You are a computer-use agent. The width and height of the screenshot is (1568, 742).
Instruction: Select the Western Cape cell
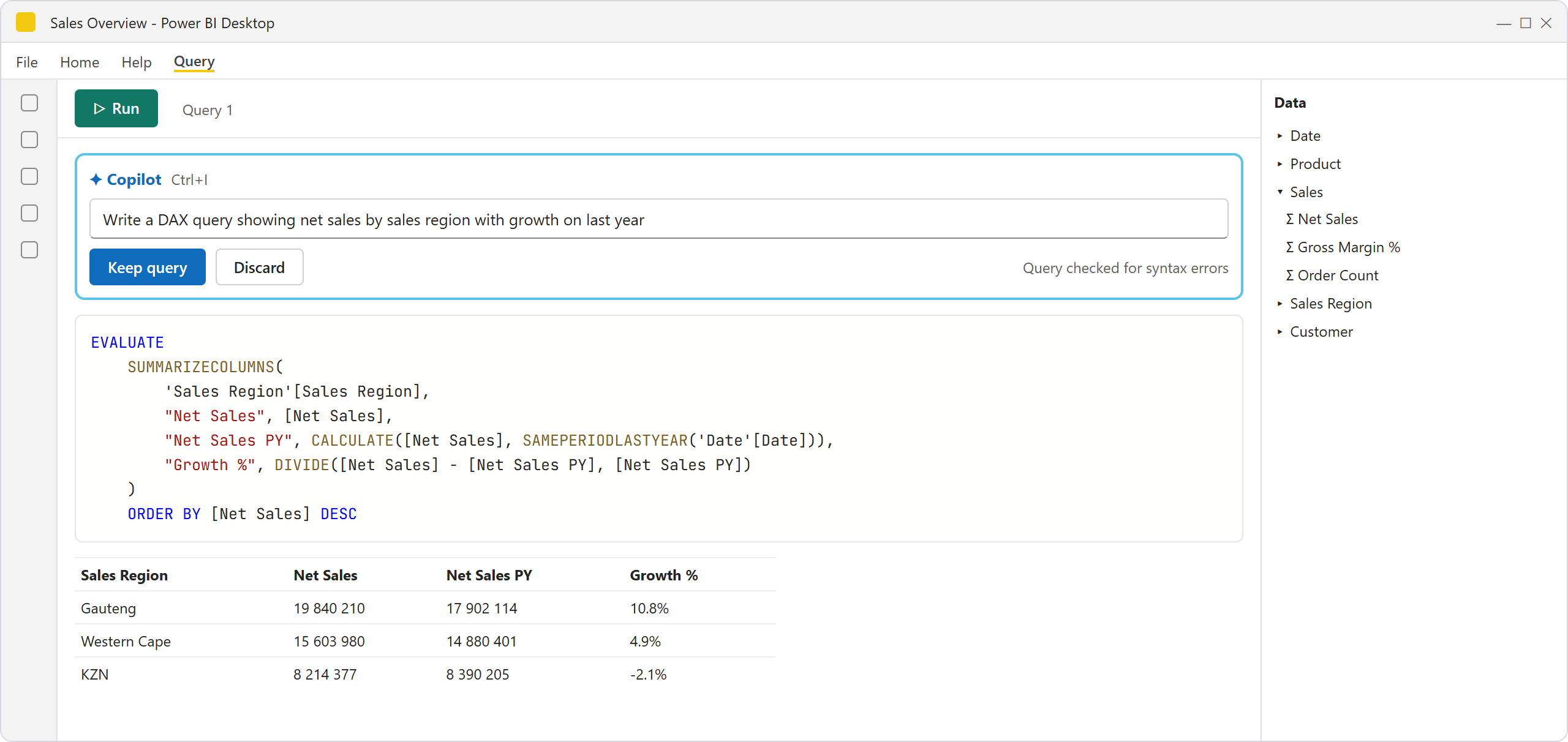tap(126, 642)
